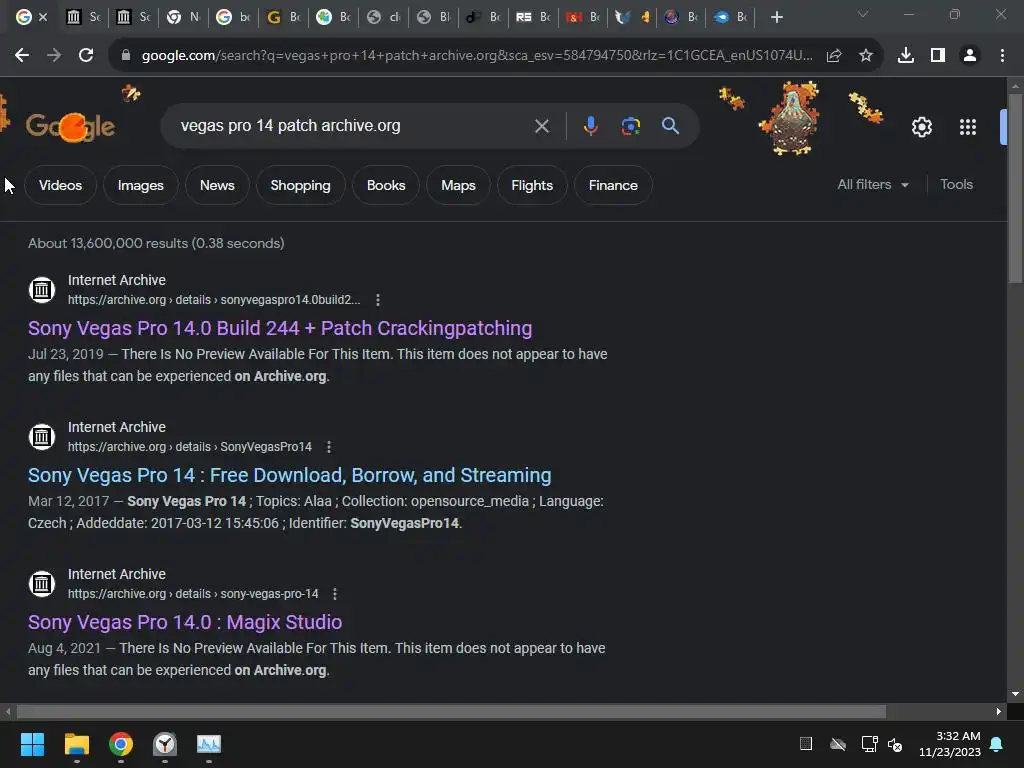The width and height of the screenshot is (1024, 768).
Task: Click the browser forward arrow
Action: tap(54, 56)
